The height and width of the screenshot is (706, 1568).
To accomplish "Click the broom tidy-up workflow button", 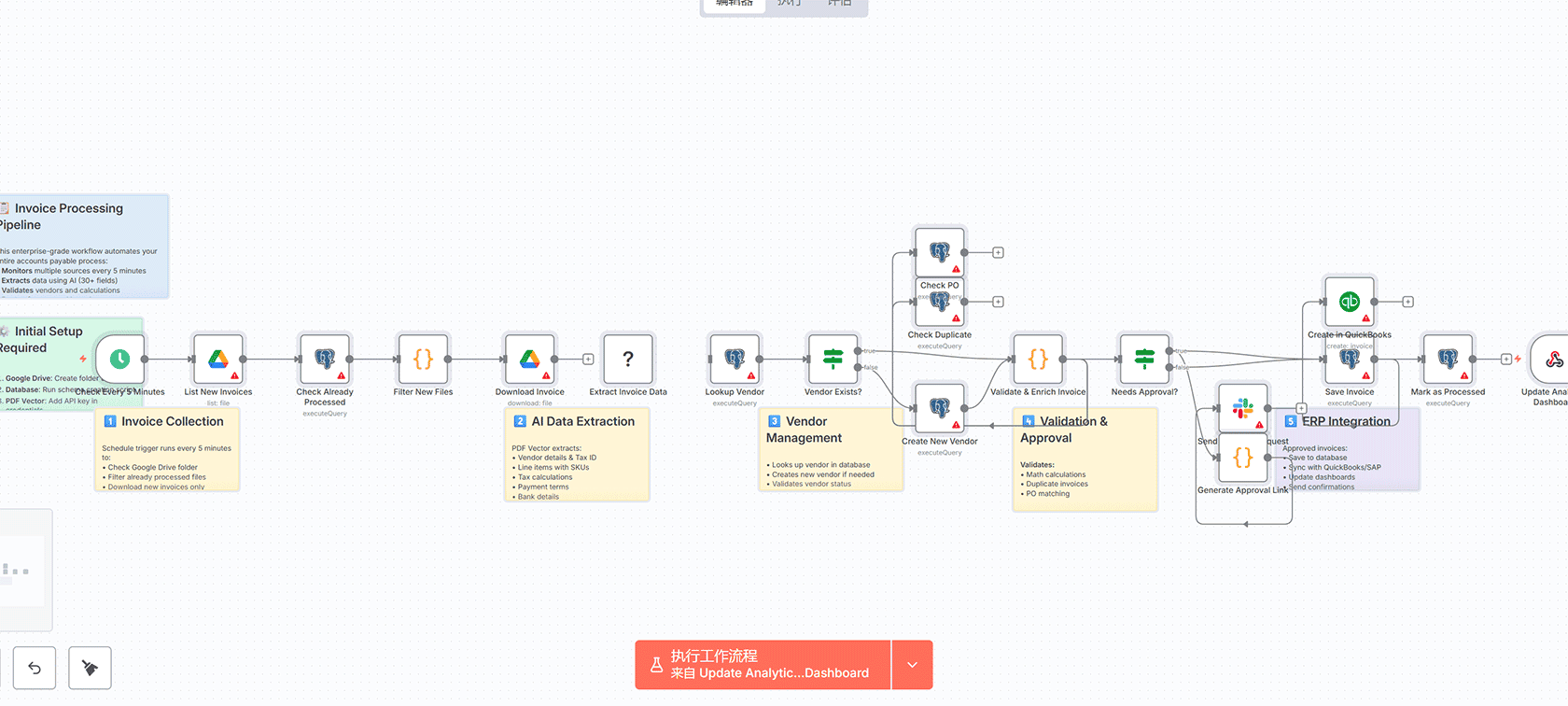I will [x=90, y=668].
